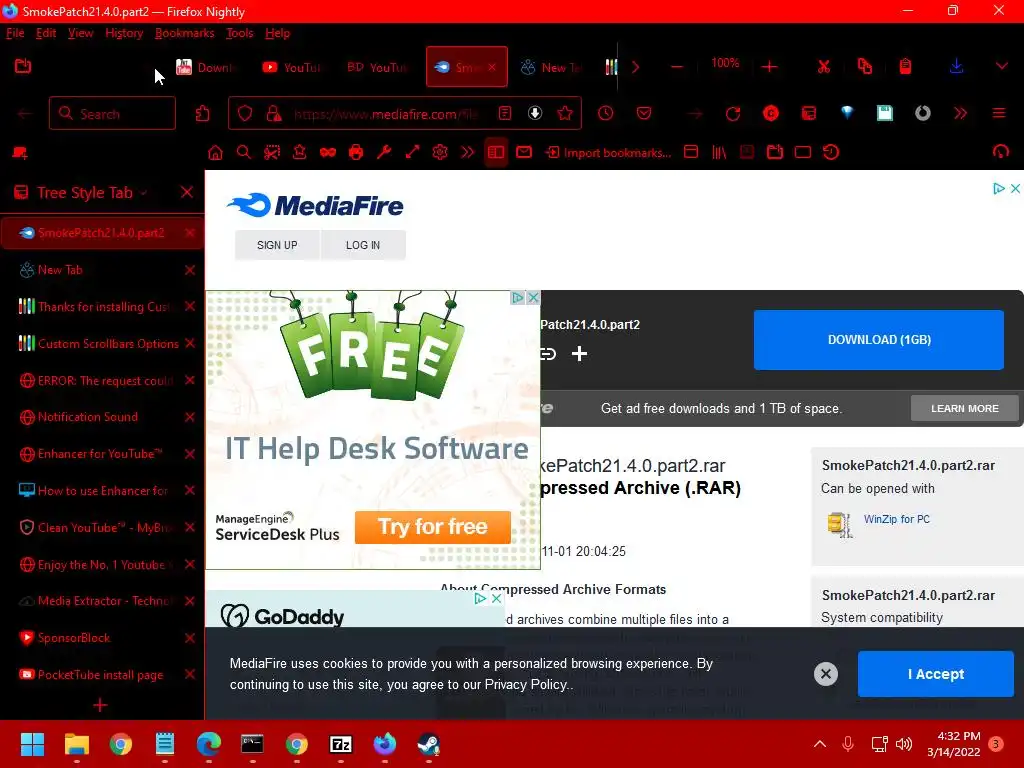Viewport: 1024px width, 768px height.
Task: Reload the page with the refresh icon
Action: tap(733, 114)
